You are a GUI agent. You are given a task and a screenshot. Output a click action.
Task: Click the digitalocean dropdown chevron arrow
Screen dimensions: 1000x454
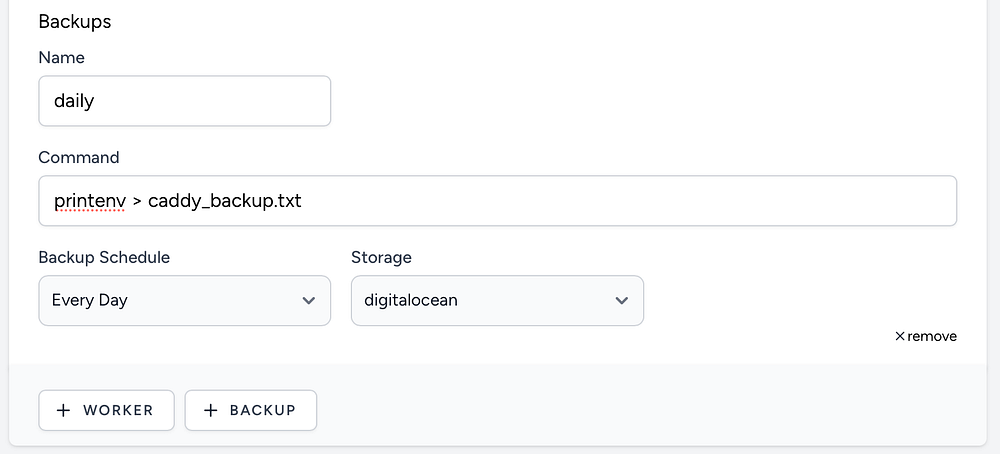coord(622,301)
